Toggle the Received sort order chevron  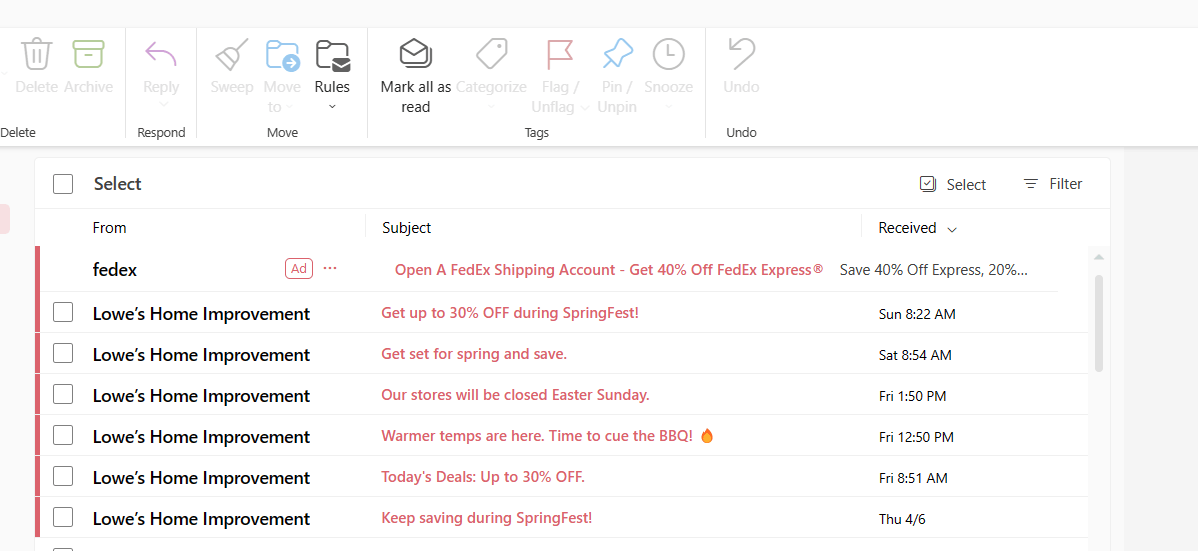[951, 229]
